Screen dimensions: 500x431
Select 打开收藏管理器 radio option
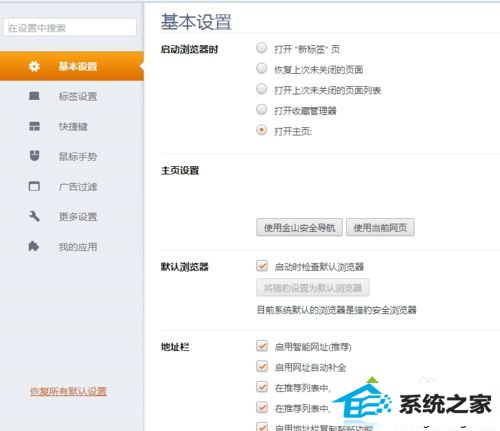262,109
